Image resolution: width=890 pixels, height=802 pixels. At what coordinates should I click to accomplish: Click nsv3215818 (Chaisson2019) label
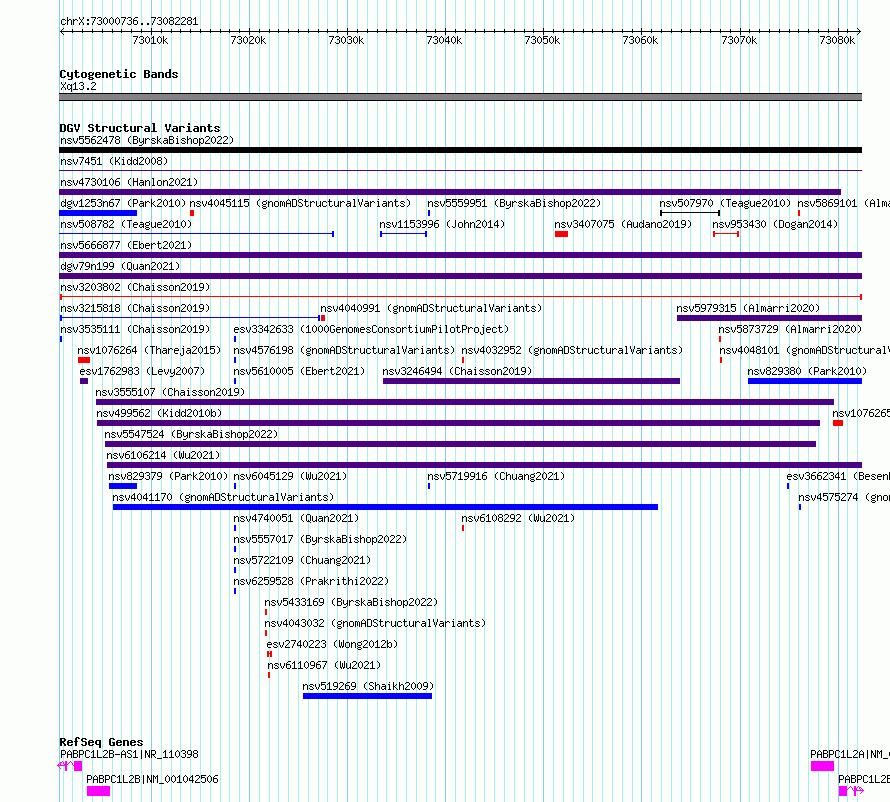[x=135, y=308]
